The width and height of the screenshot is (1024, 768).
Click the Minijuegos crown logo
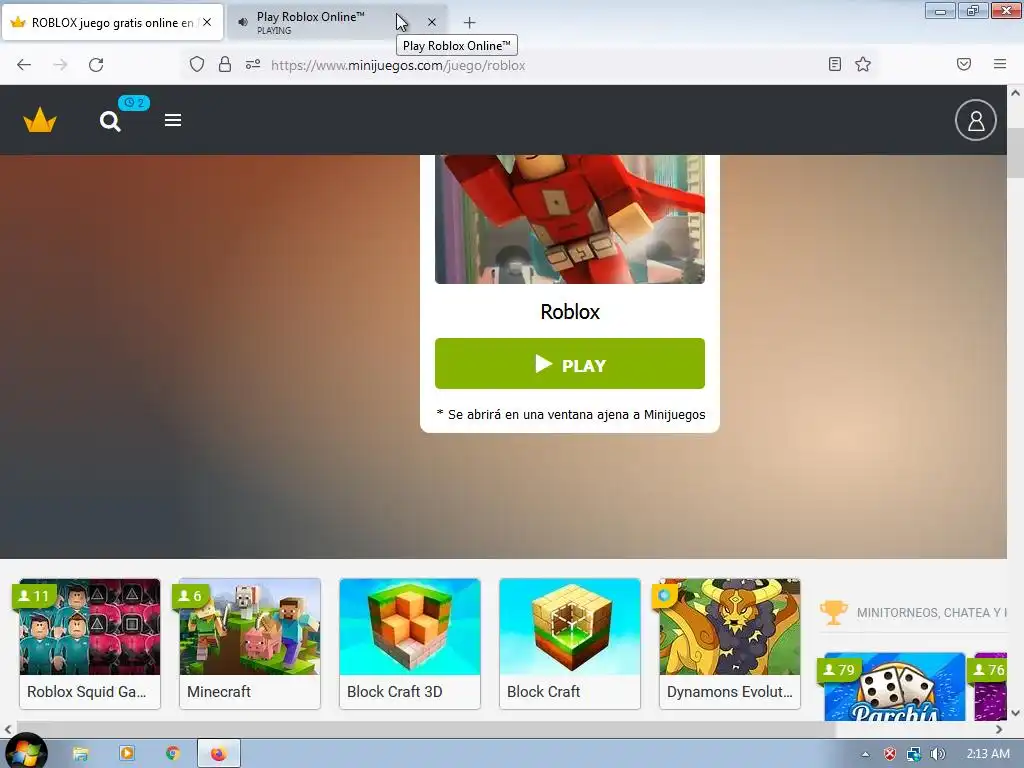[x=40, y=120]
